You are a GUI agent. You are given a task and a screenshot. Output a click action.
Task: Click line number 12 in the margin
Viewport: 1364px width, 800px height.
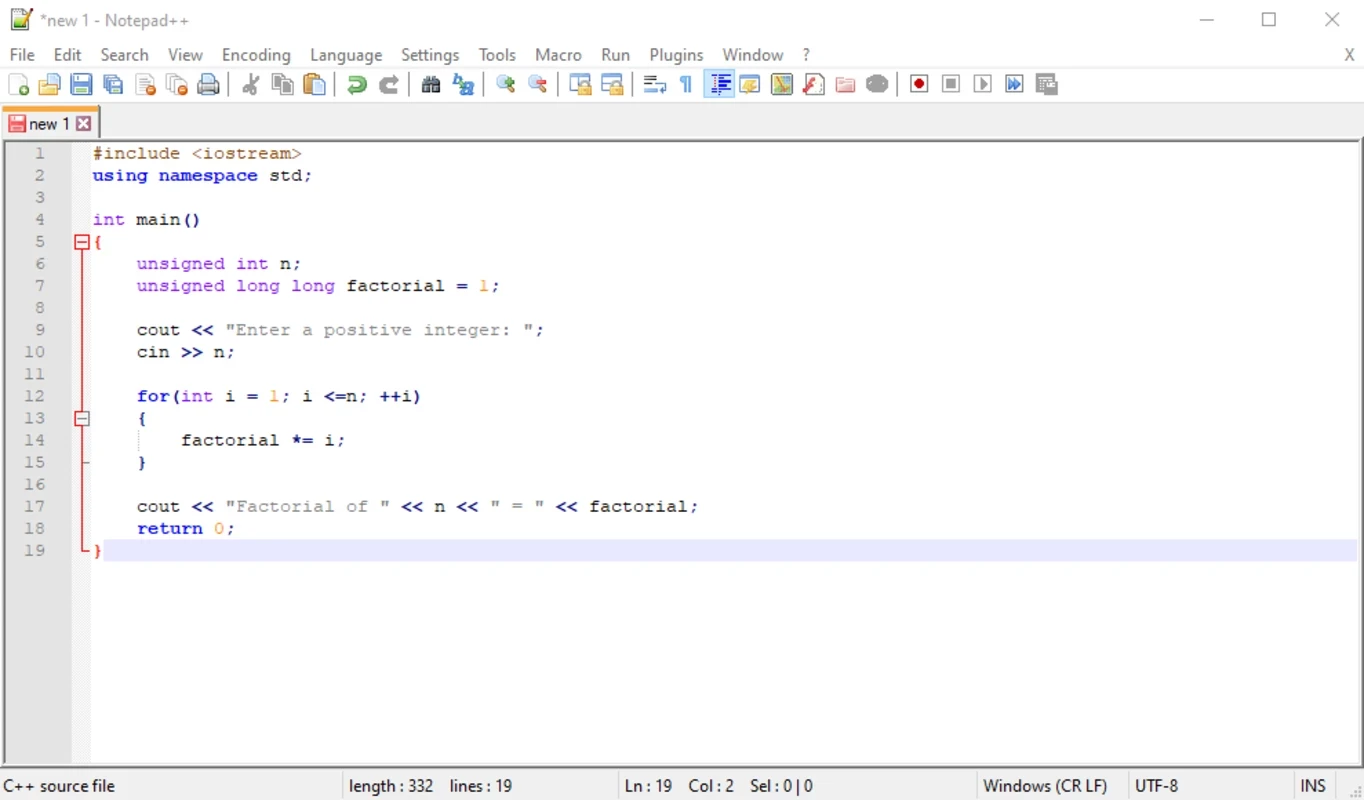35,396
